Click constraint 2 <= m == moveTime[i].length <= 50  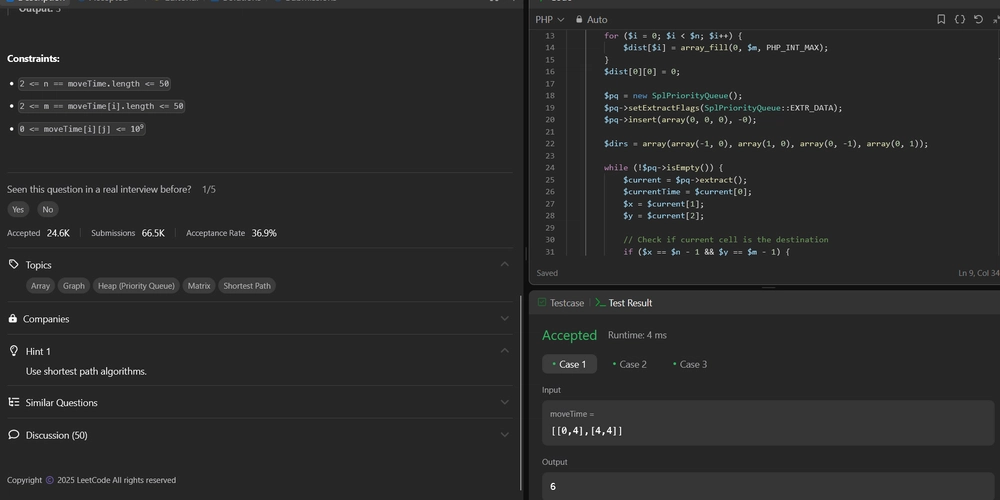(x=101, y=106)
